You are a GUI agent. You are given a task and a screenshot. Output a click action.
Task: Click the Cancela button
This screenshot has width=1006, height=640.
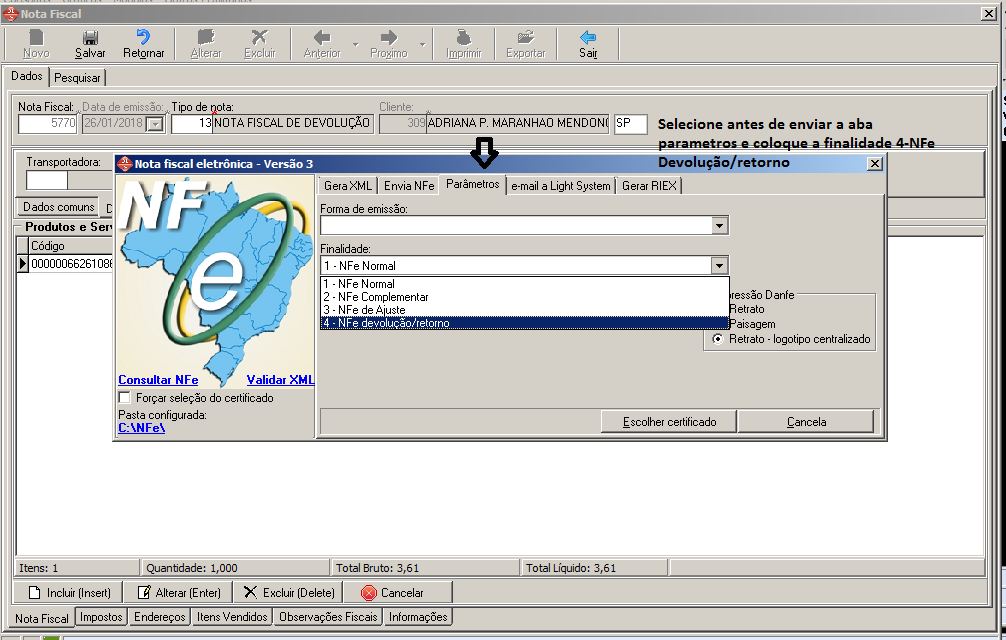[x=806, y=422]
